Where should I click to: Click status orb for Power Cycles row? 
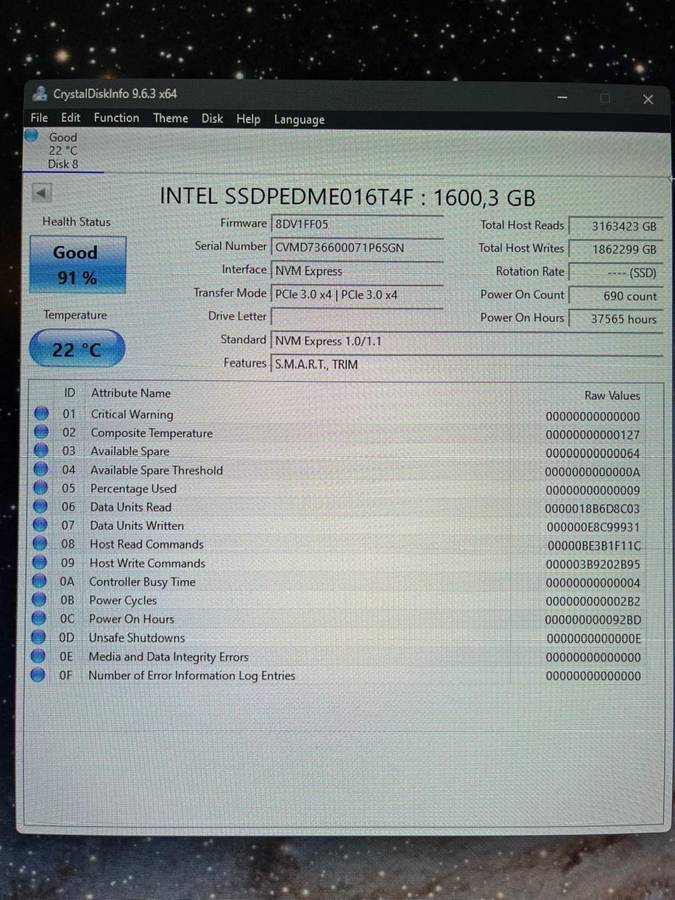click(x=39, y=600)
